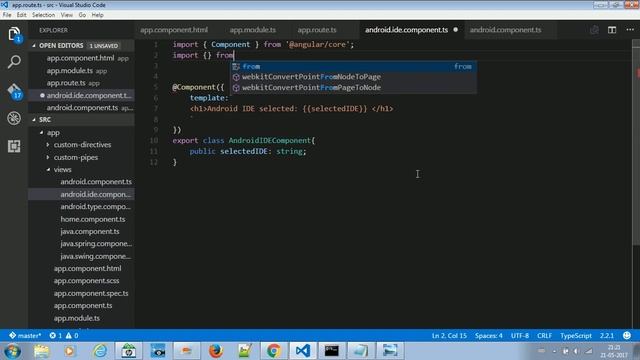Open Source Control view with 17 changes
The height and width of the screenshot is (360, 640).
click(14, 91)
